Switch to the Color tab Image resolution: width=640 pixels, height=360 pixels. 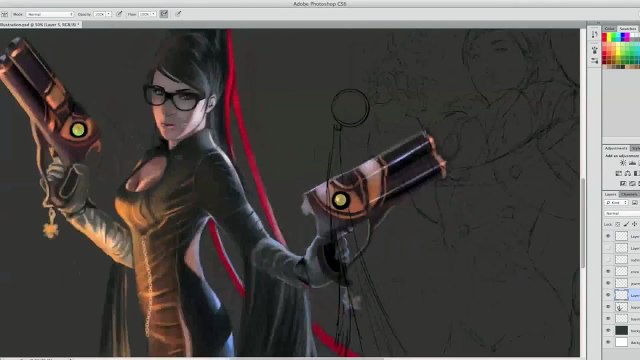point(609,29)
